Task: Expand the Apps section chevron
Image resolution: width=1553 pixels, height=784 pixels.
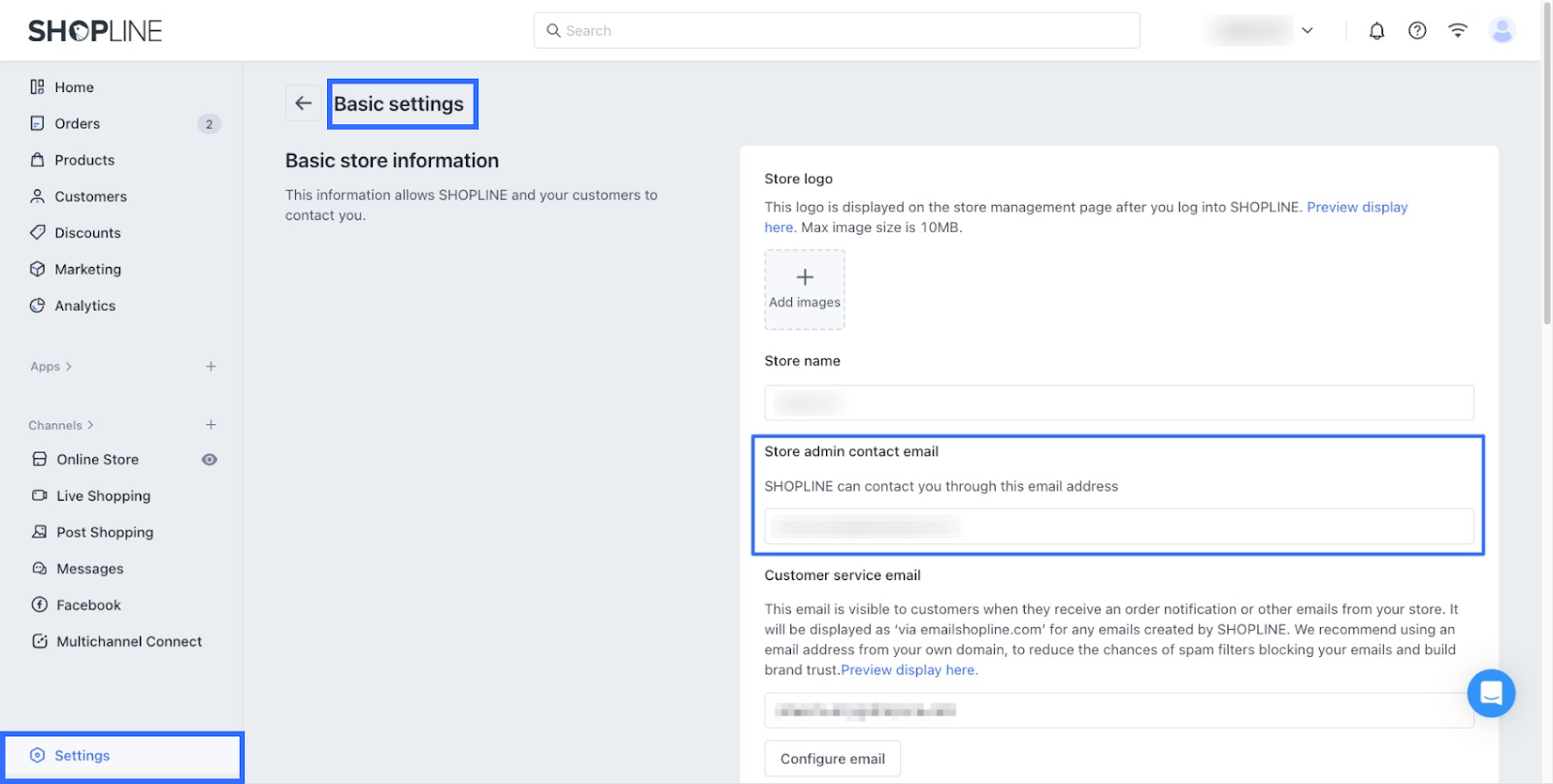Action: tap(68, 367)
